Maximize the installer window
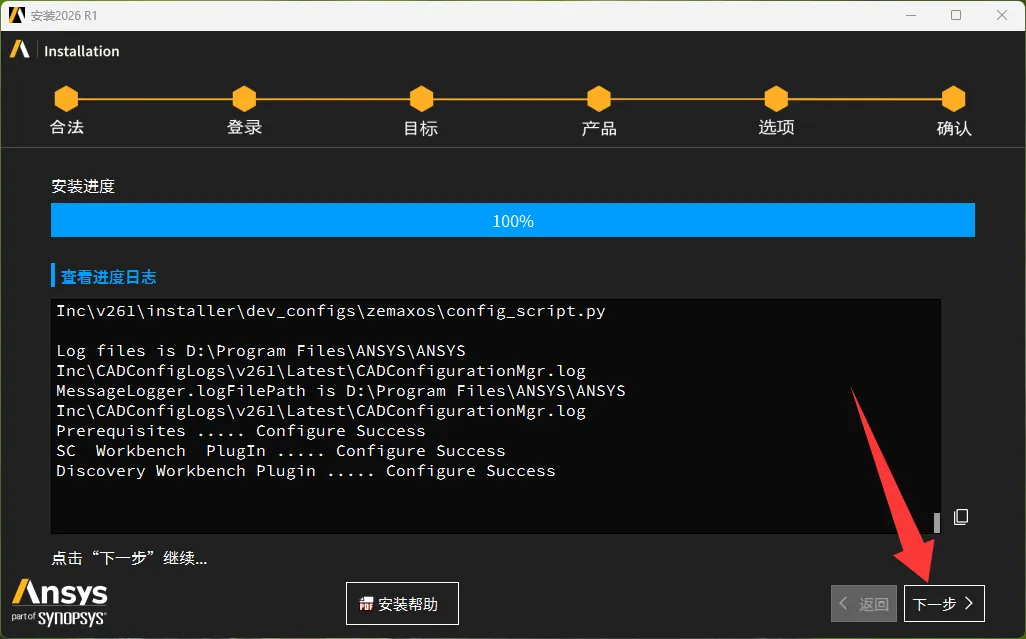The height and width of the screenshot is (639, 1026). click(x=956, y=15)
